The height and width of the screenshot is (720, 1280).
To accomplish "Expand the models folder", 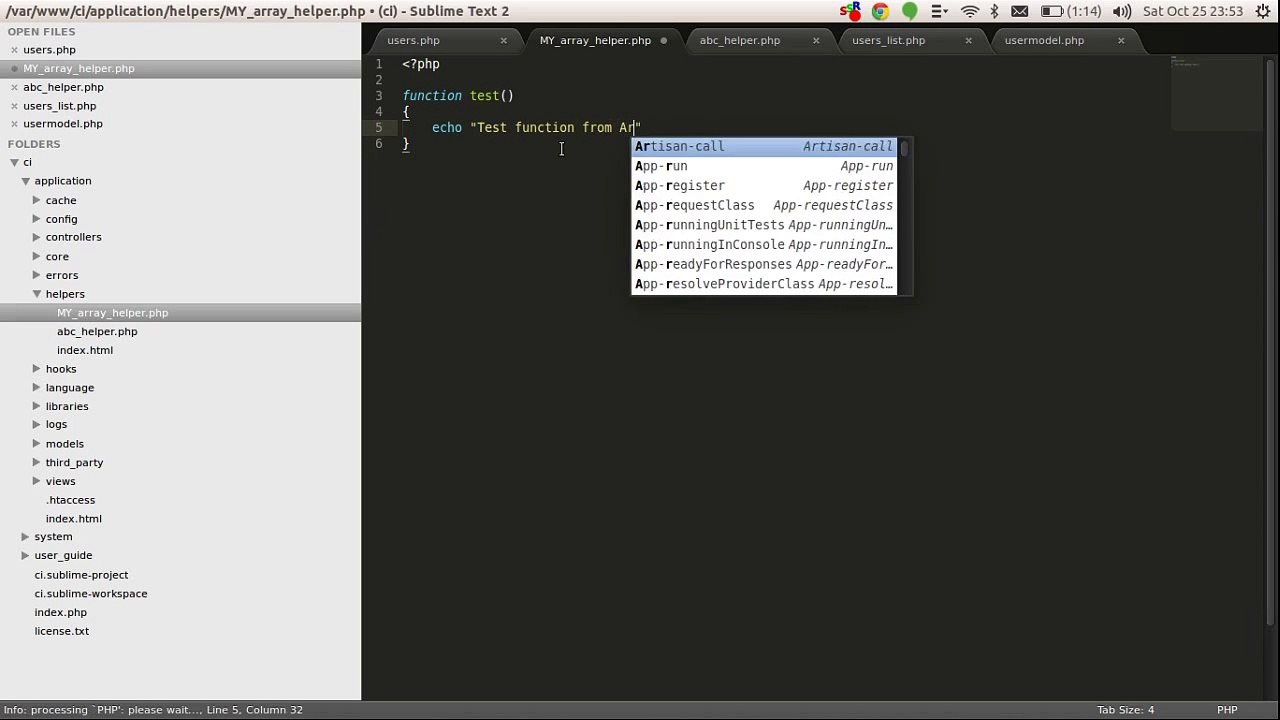I will [x=37, y=443].
